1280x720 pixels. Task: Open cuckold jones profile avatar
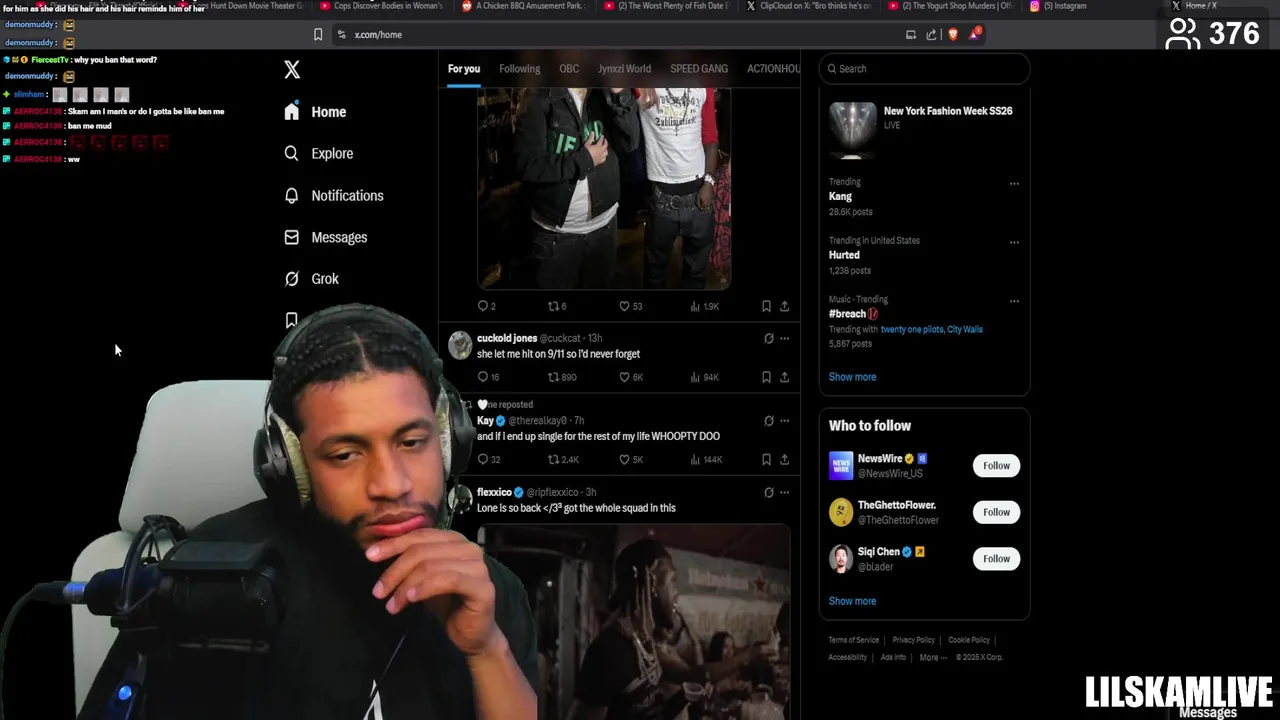coord(460,345)
